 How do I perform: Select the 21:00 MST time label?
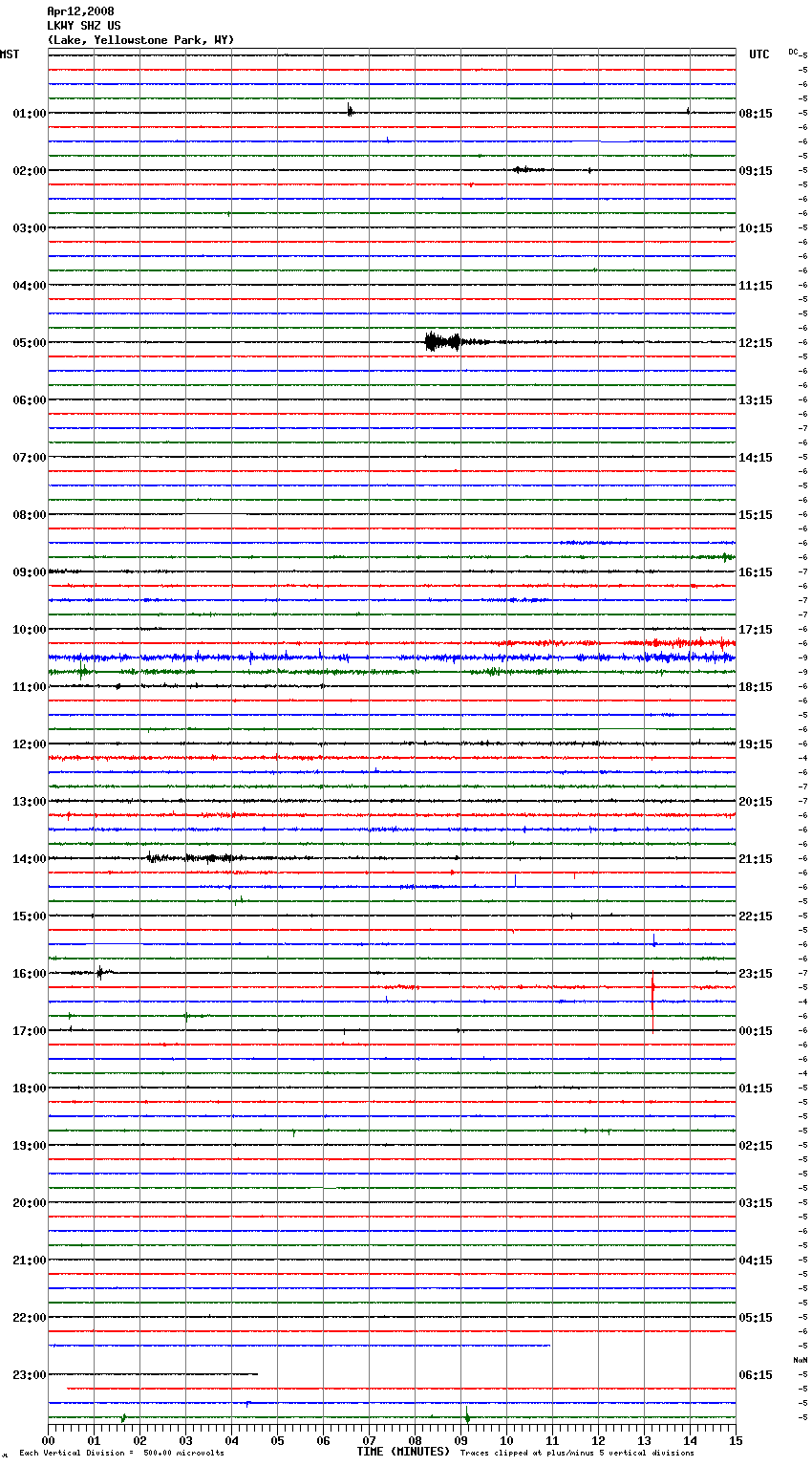pos(30,1261)
